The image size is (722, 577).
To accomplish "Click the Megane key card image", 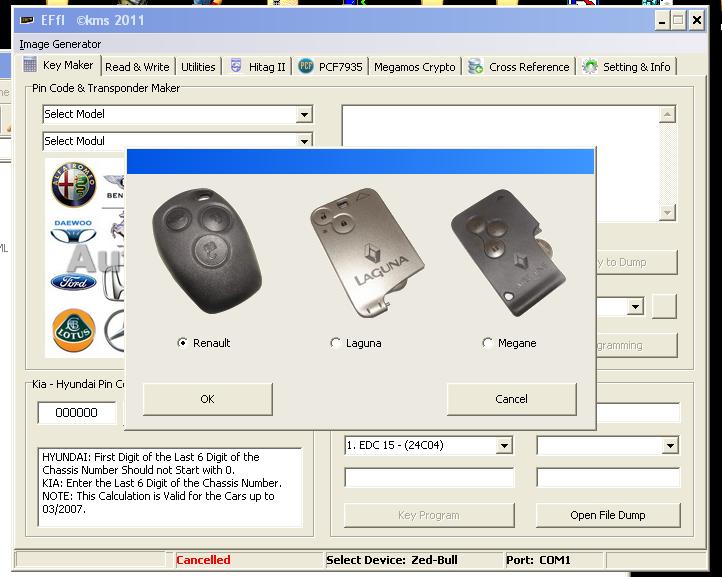I will (508, 252).
